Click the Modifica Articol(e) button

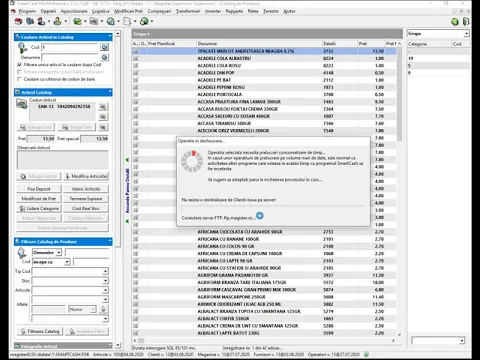86,176
